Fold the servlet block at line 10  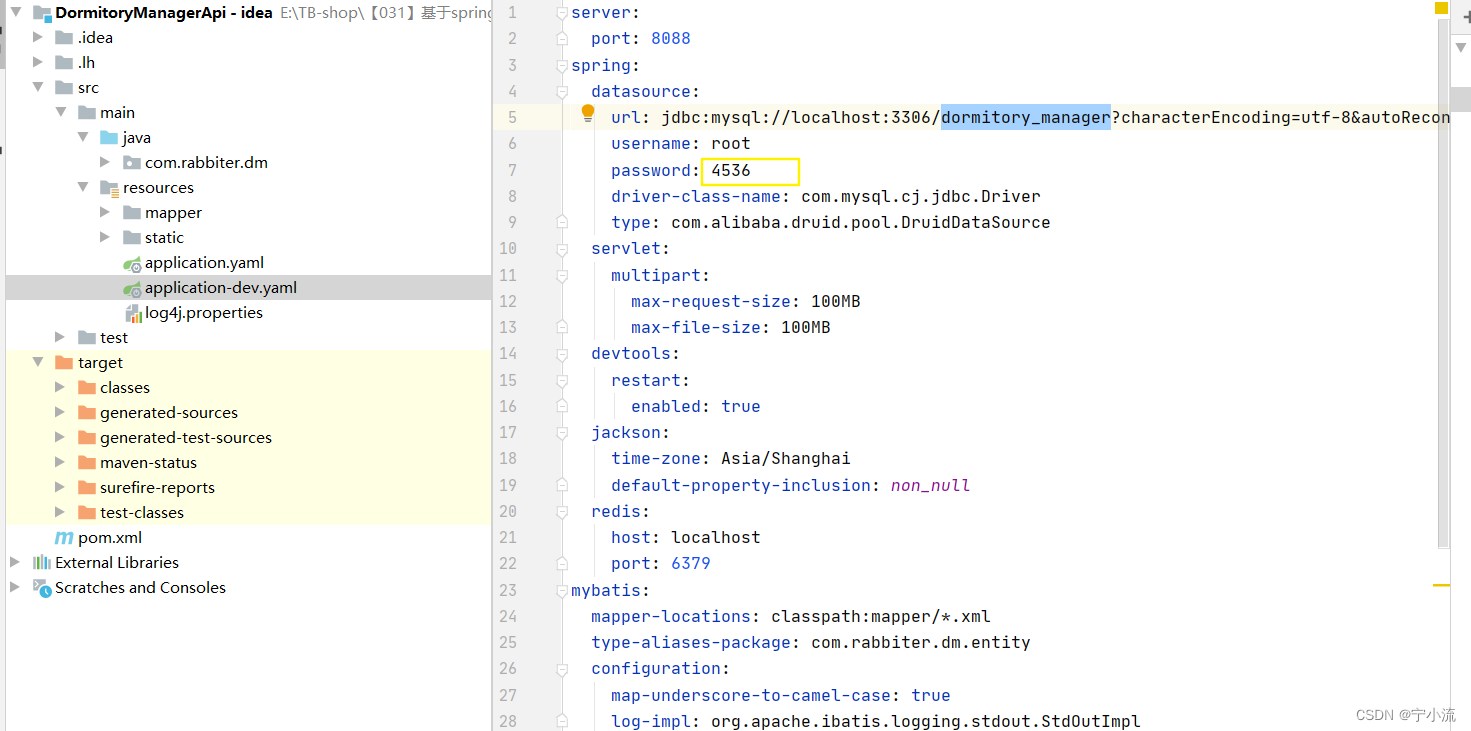561,249
